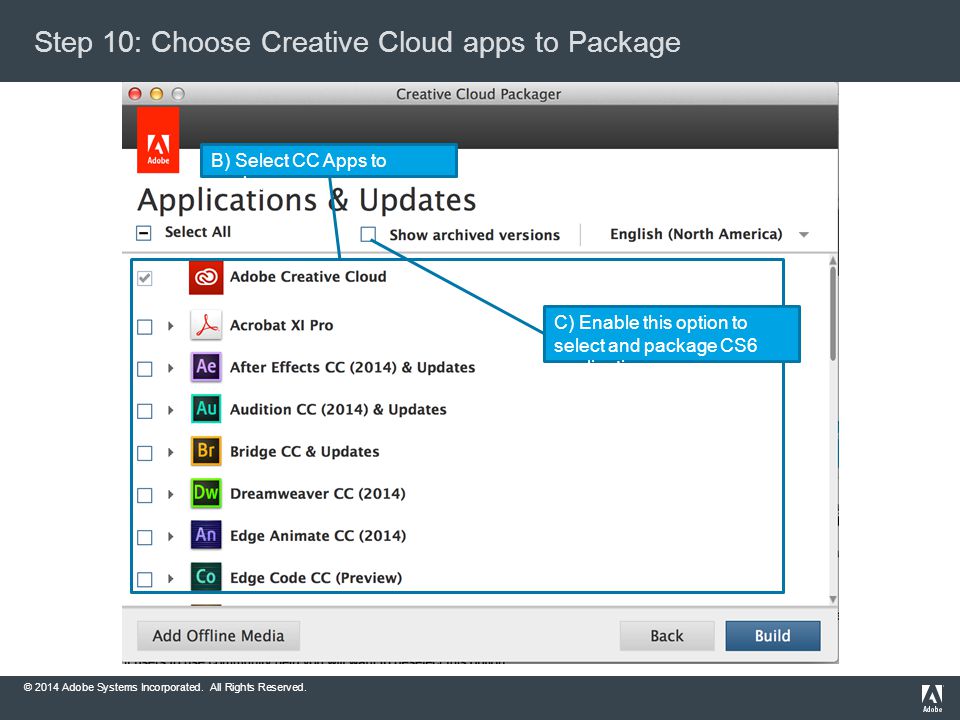This screenshot has height=720, width=960.
Task: Click the Audition Au icon
Action: click(206, 409)
